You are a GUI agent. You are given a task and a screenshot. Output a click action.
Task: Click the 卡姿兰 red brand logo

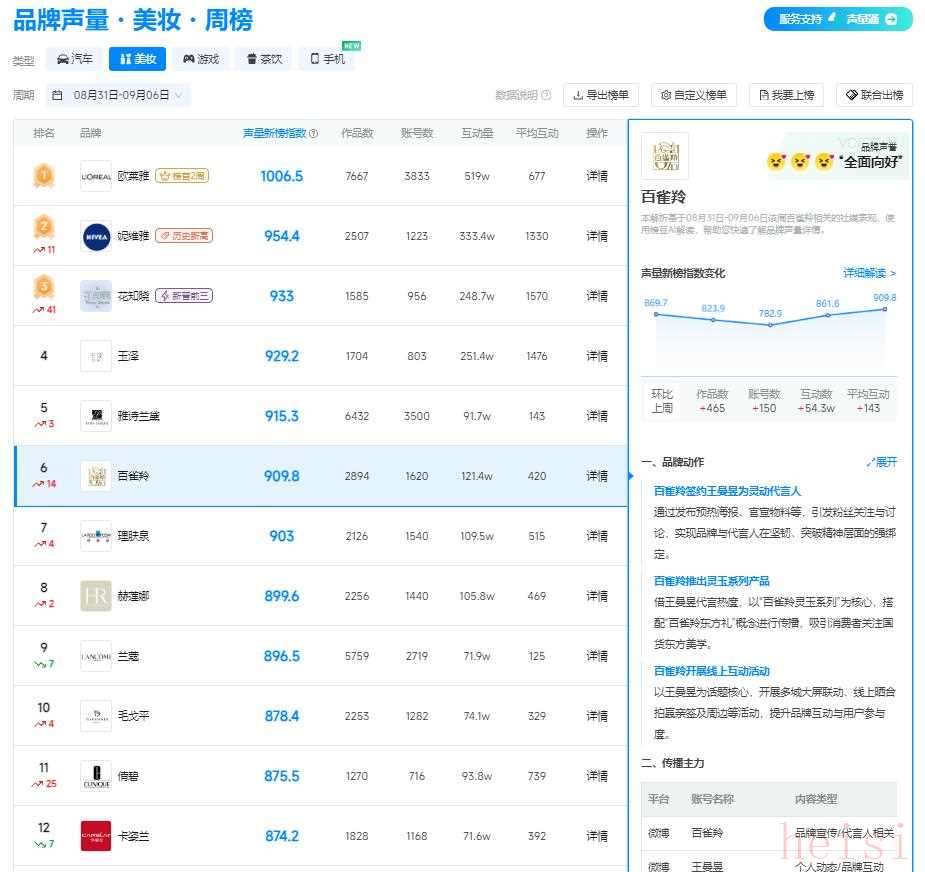click(96, 836)
